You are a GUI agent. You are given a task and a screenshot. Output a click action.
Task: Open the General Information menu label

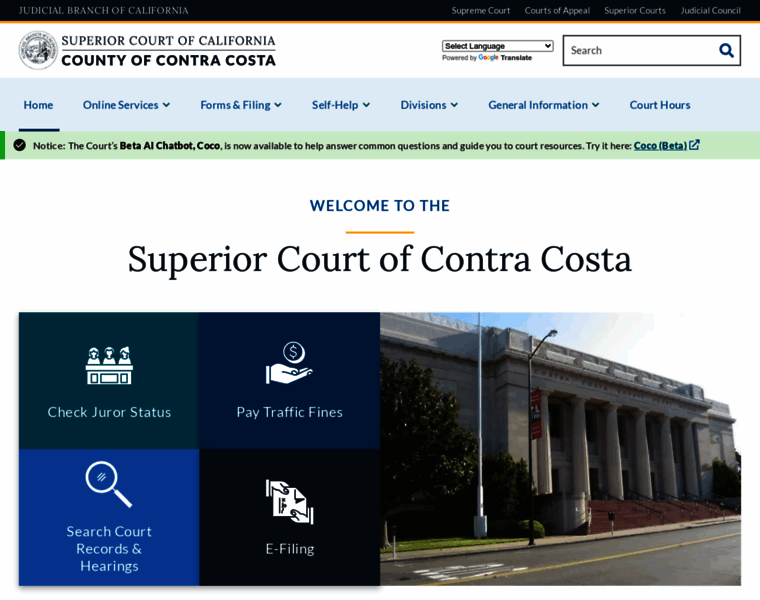tap(538, 105)
